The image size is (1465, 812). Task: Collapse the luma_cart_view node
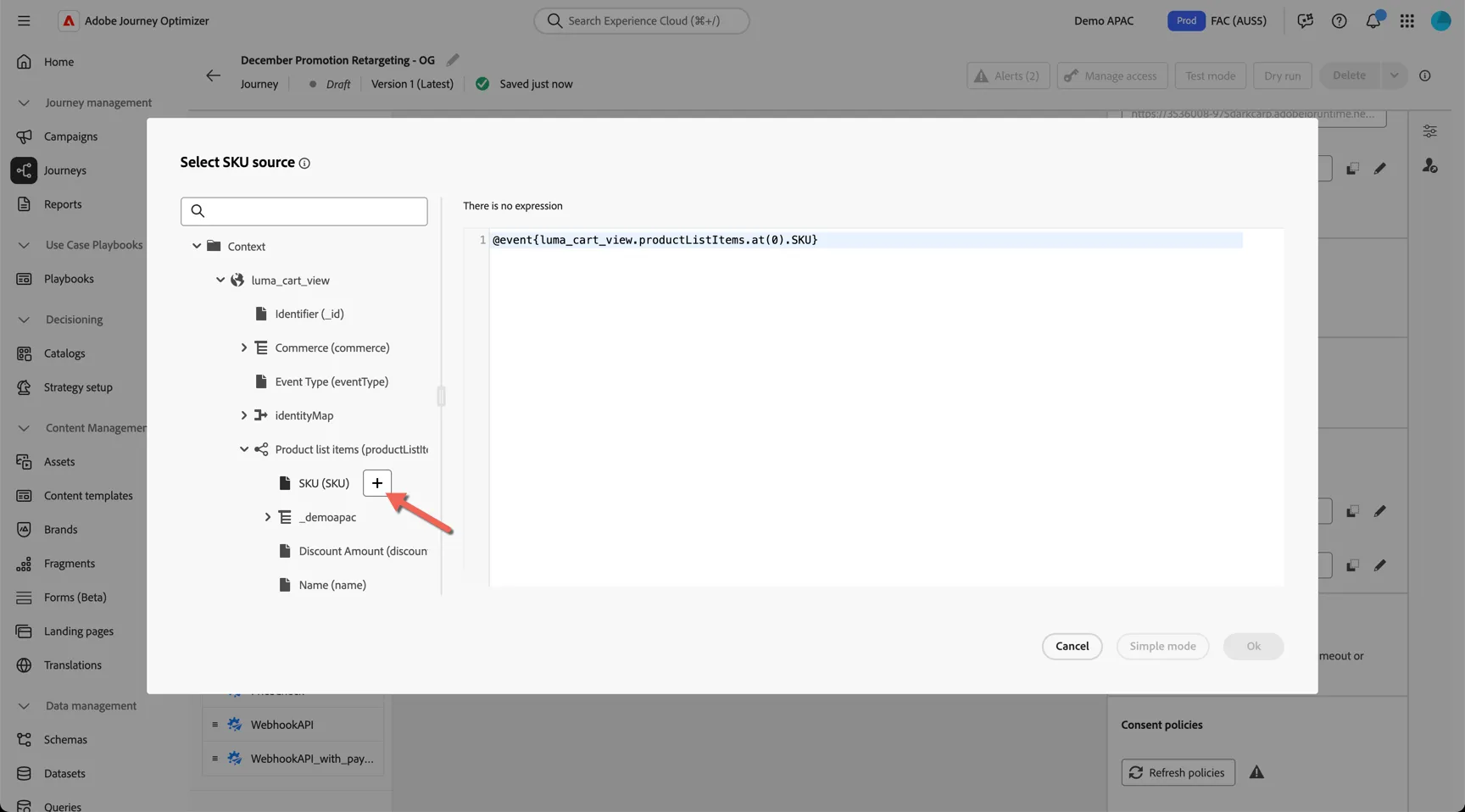220,280
